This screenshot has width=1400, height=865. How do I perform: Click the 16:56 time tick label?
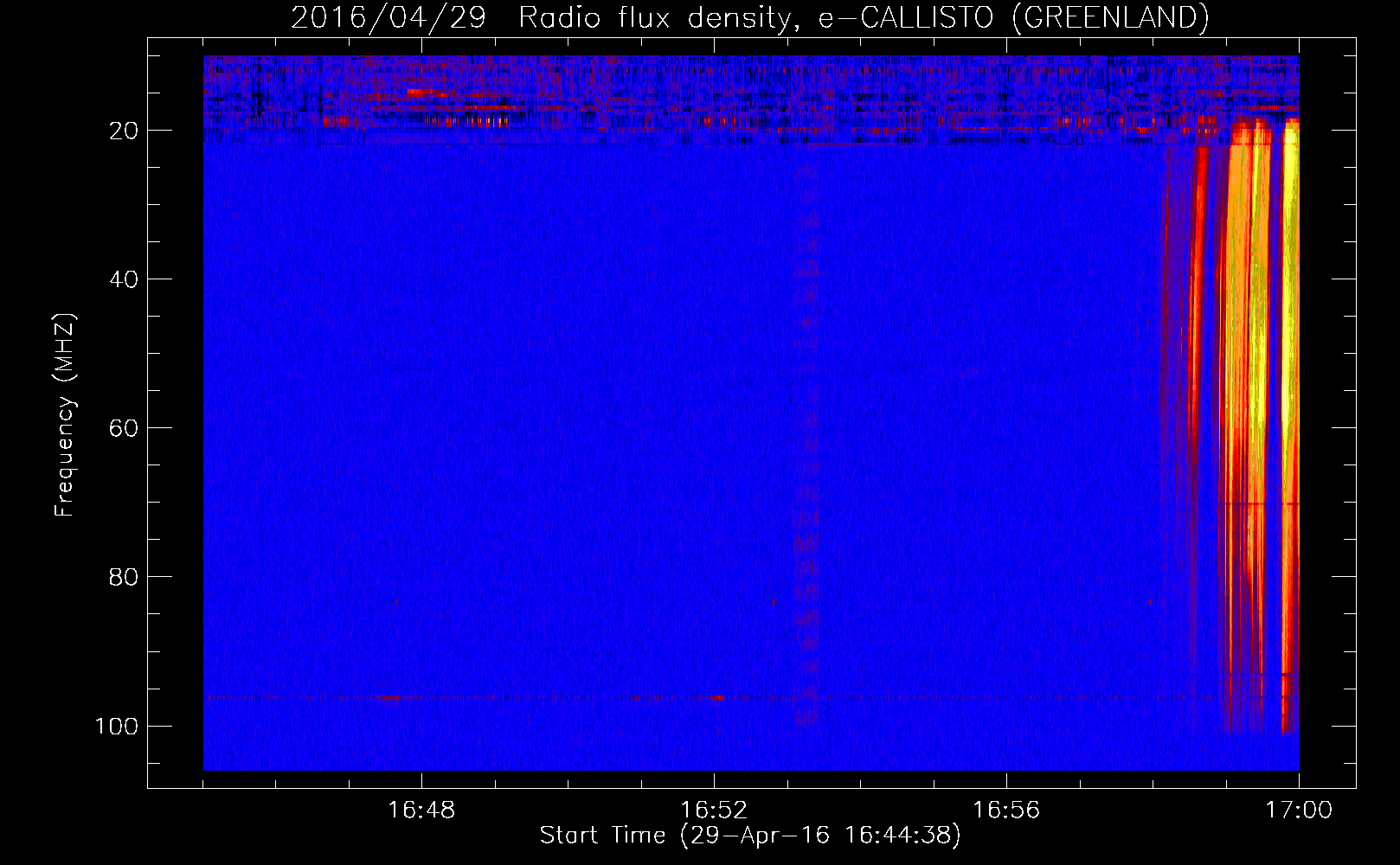1006,811
